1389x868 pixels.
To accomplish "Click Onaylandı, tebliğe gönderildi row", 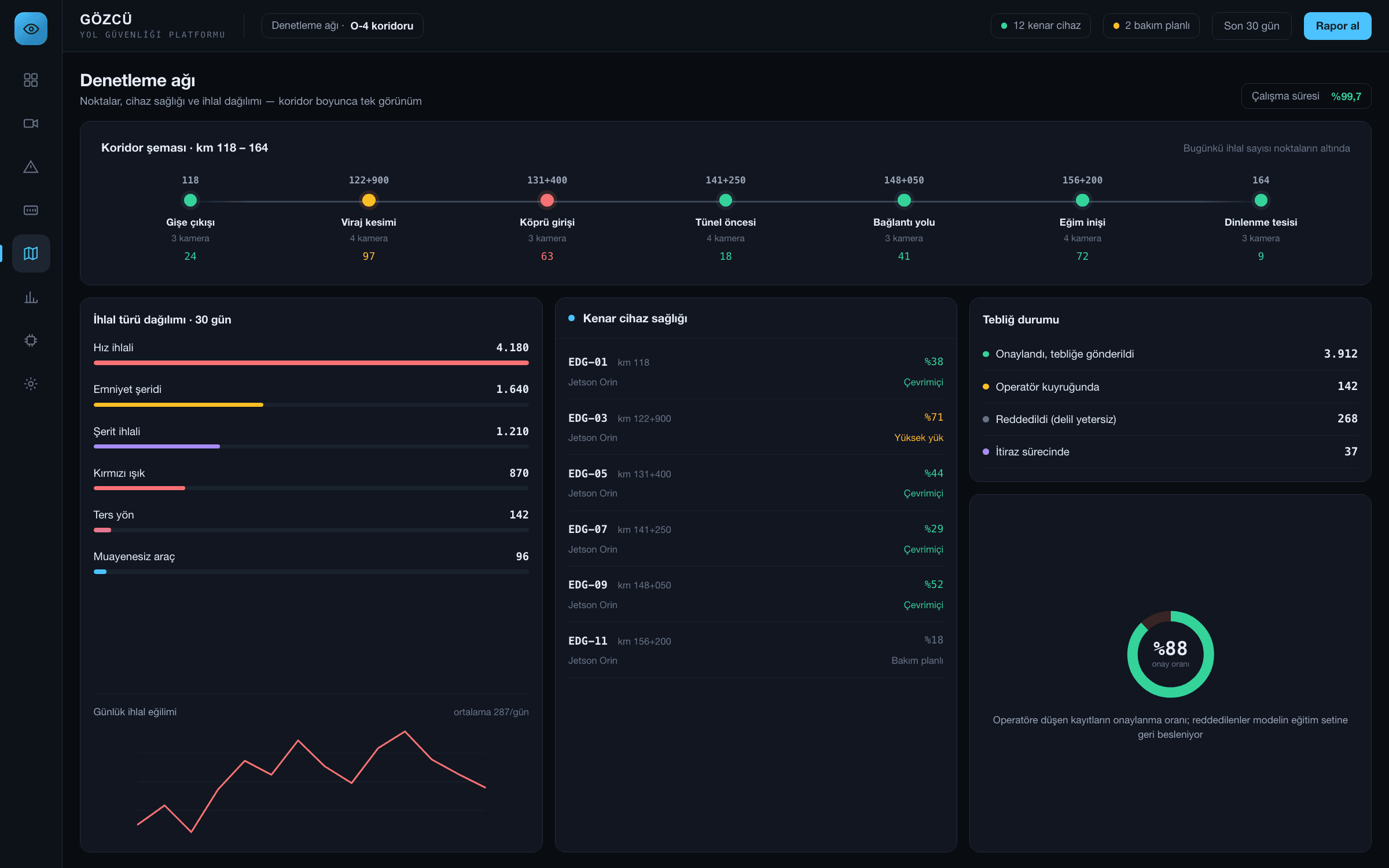I will (1170, 354).
